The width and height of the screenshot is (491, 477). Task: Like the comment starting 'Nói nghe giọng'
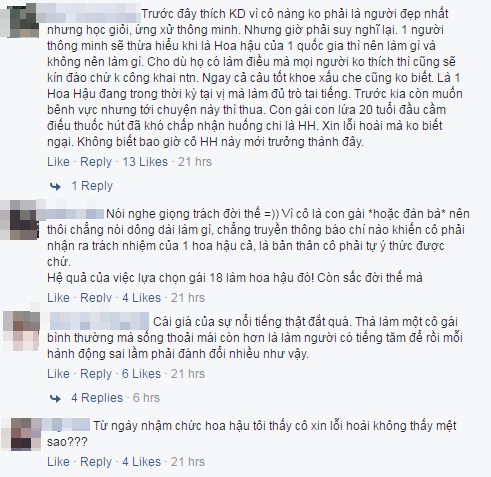click(58, 298)
